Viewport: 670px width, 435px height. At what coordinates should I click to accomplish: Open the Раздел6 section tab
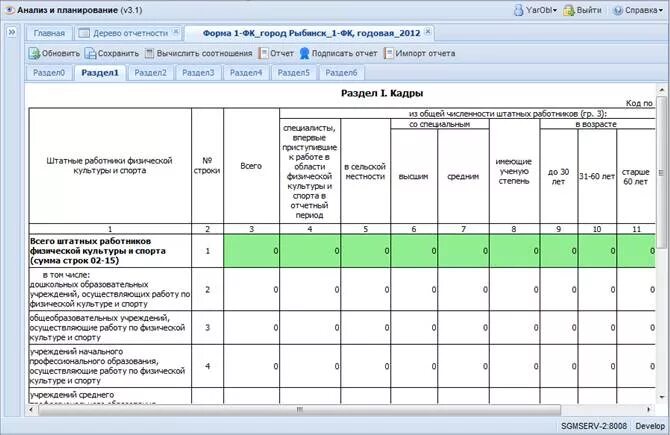click(x=341, y=73)
